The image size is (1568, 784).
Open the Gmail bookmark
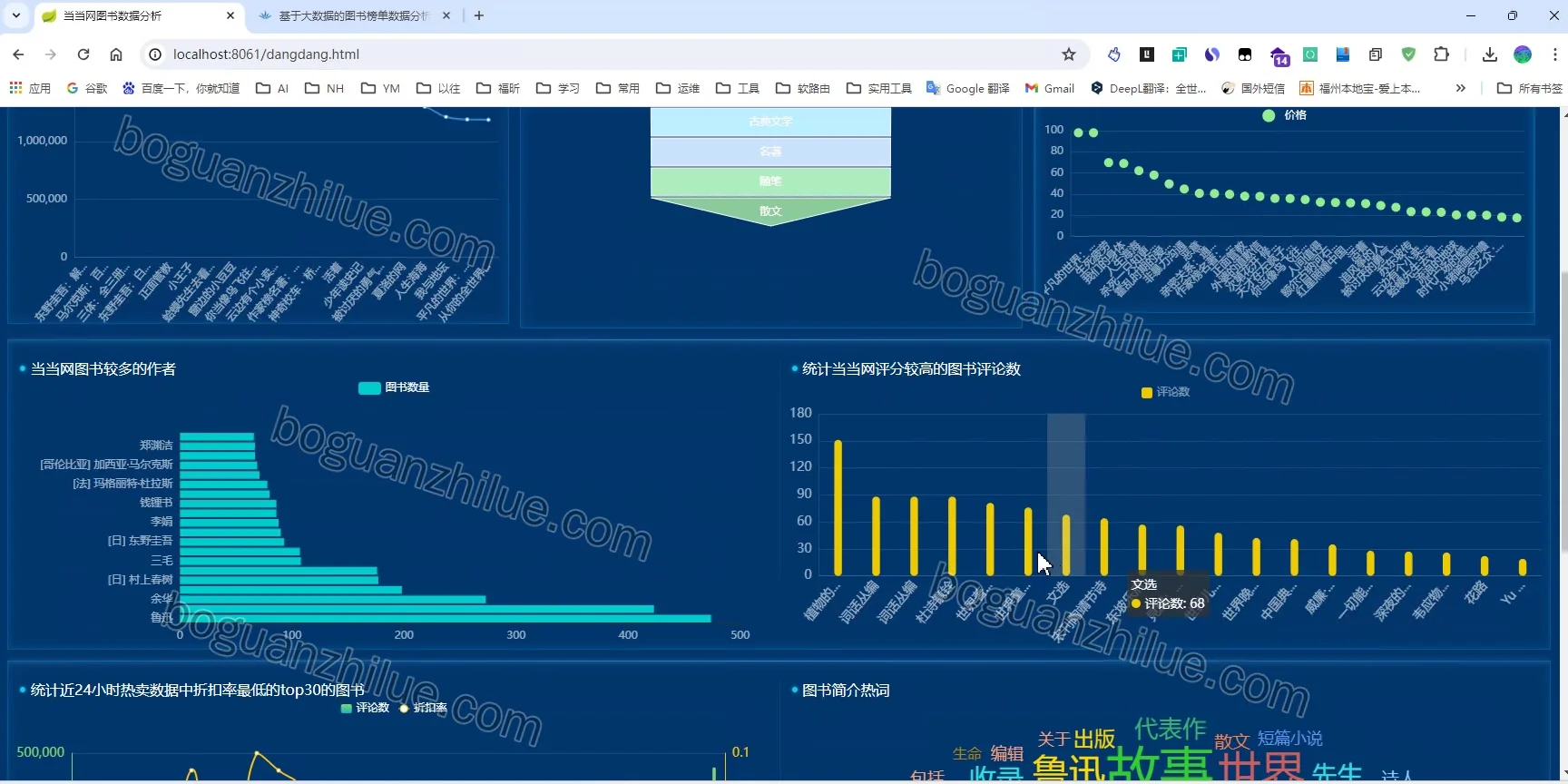pos(1050,88)
